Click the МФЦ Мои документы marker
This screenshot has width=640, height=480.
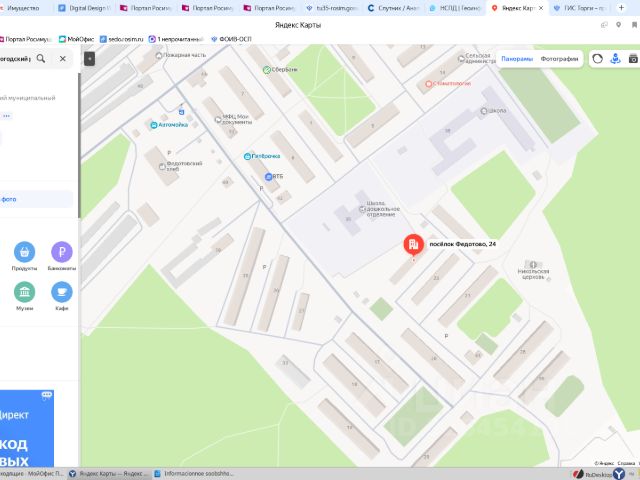point(218,120)
